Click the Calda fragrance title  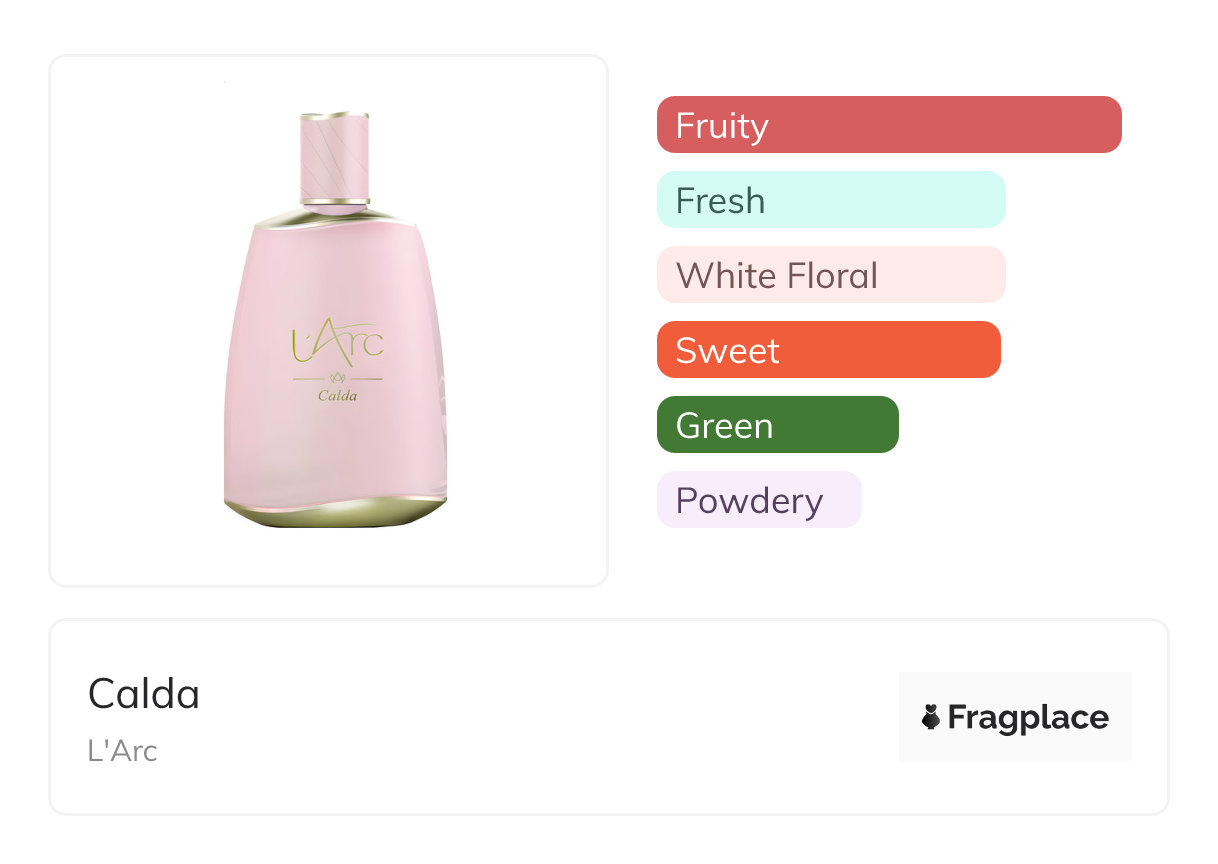(x=144, y=694)
